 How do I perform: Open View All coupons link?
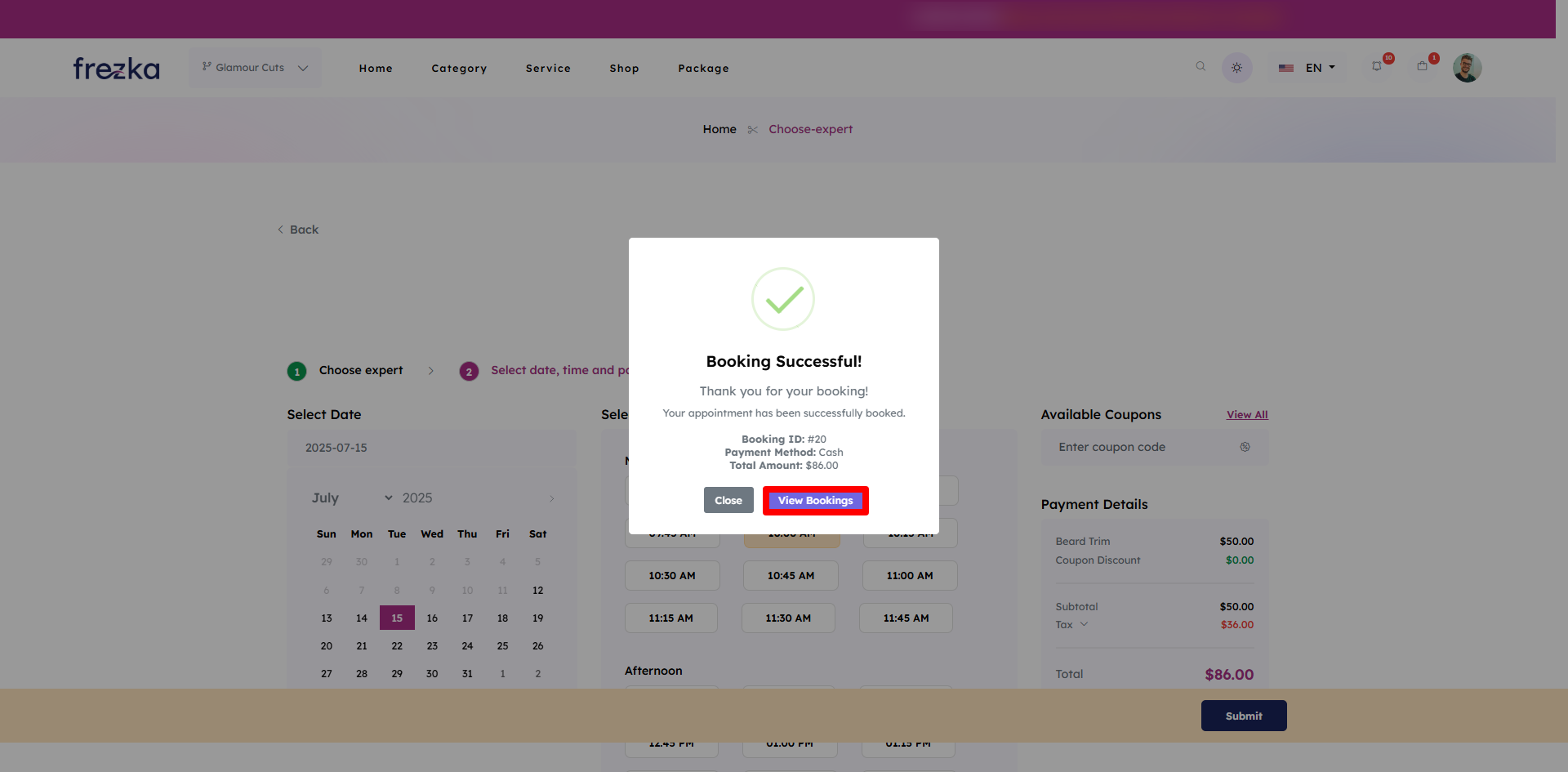click(1246, 415)
